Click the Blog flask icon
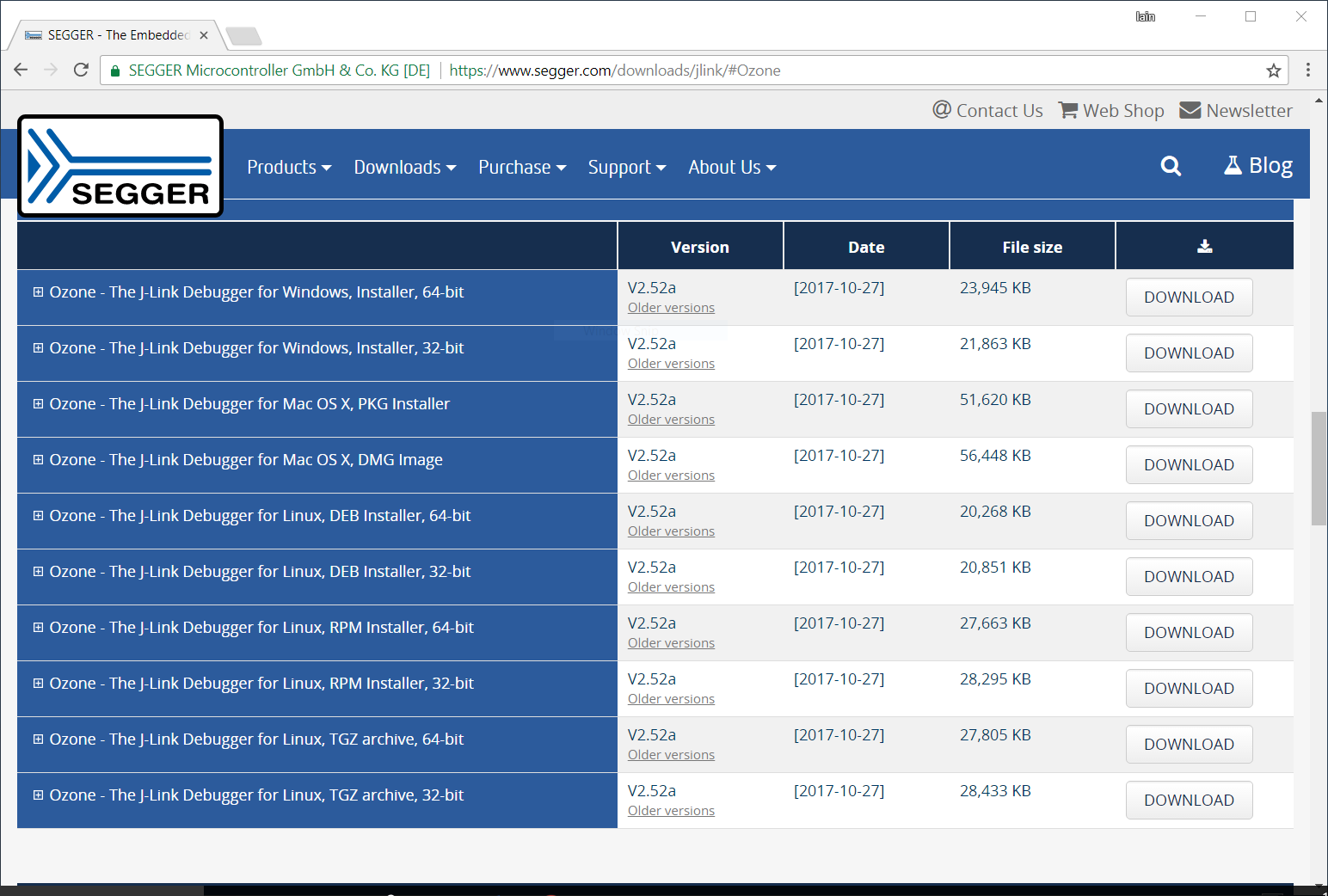Screen dimensions: 1328x896 (1233, 165)
